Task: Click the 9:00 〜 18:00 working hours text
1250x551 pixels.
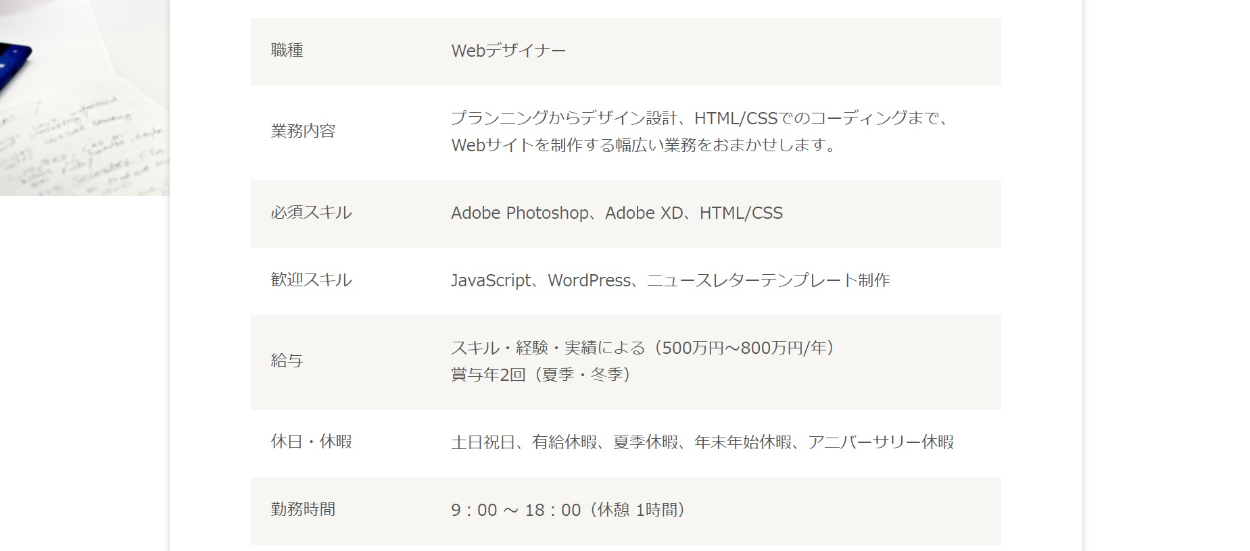Action: click(x=516, y=510)
